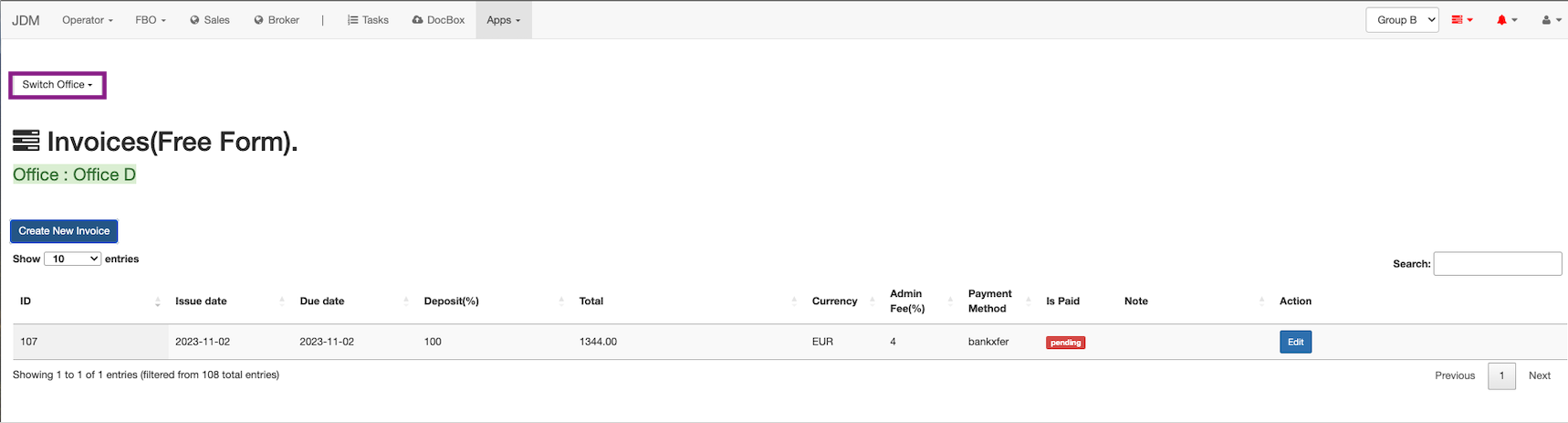The width and height of the screenshot is (1568, 423).
Task: Open DocBox cloud storage
Action: 438,20
